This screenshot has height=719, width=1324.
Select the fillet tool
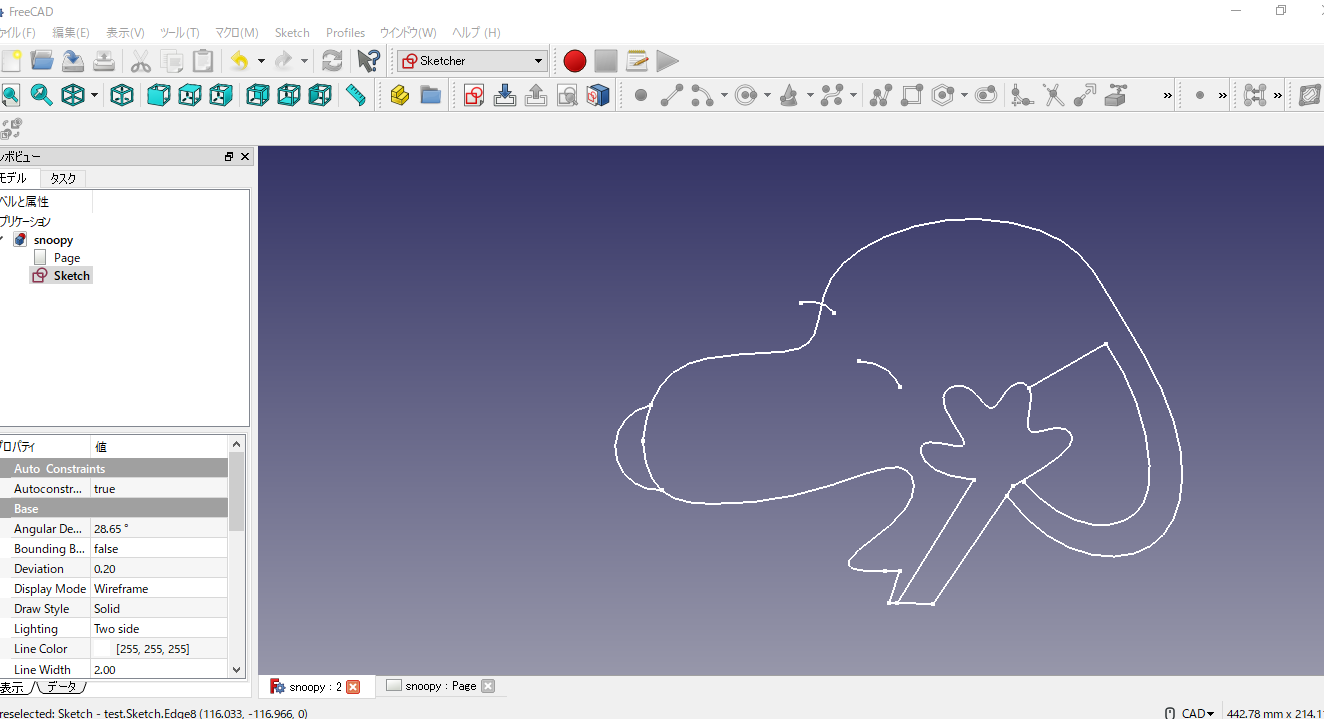[1021, 95]
